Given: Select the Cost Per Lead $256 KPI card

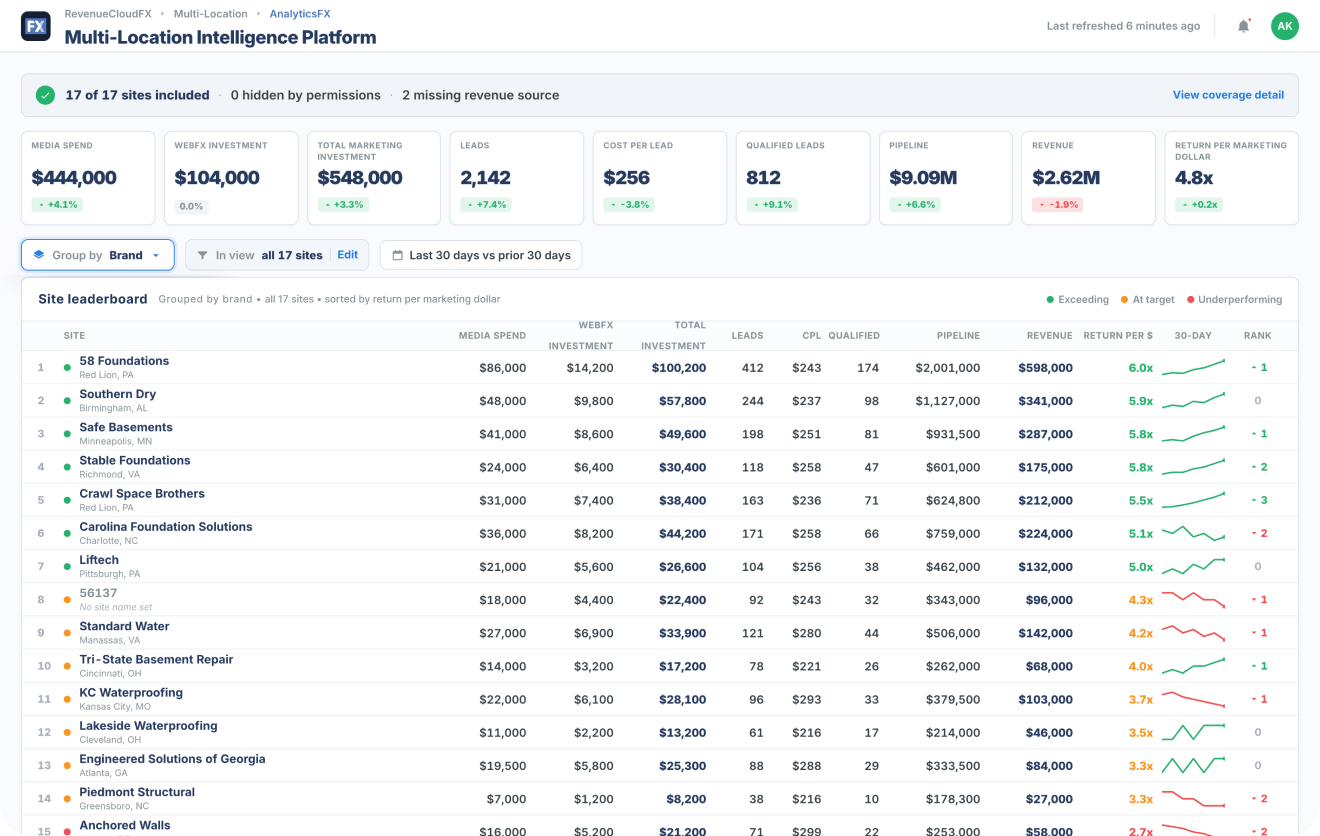Looking at the screenshot, I should [660, 178].
